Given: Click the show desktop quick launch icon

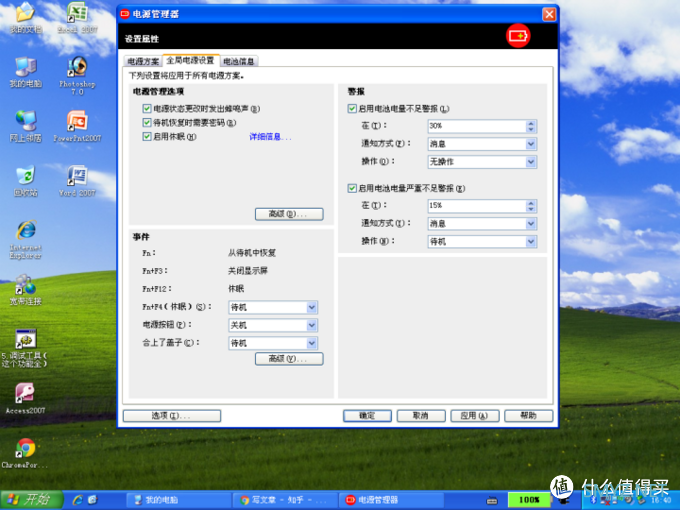Looking at the screenshot, I should [92, 500].
